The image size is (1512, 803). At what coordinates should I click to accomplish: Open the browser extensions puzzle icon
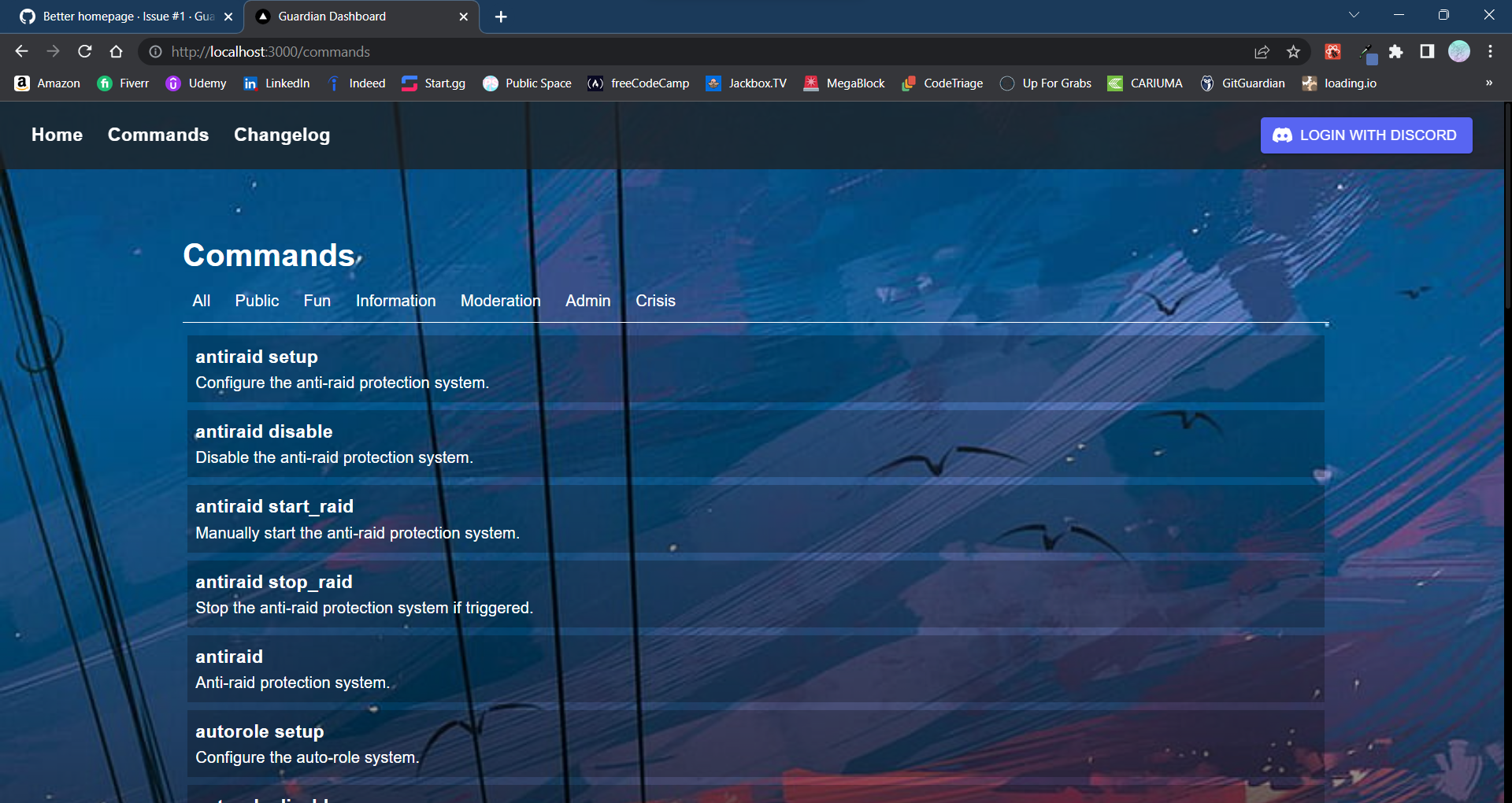[1396, 52]
